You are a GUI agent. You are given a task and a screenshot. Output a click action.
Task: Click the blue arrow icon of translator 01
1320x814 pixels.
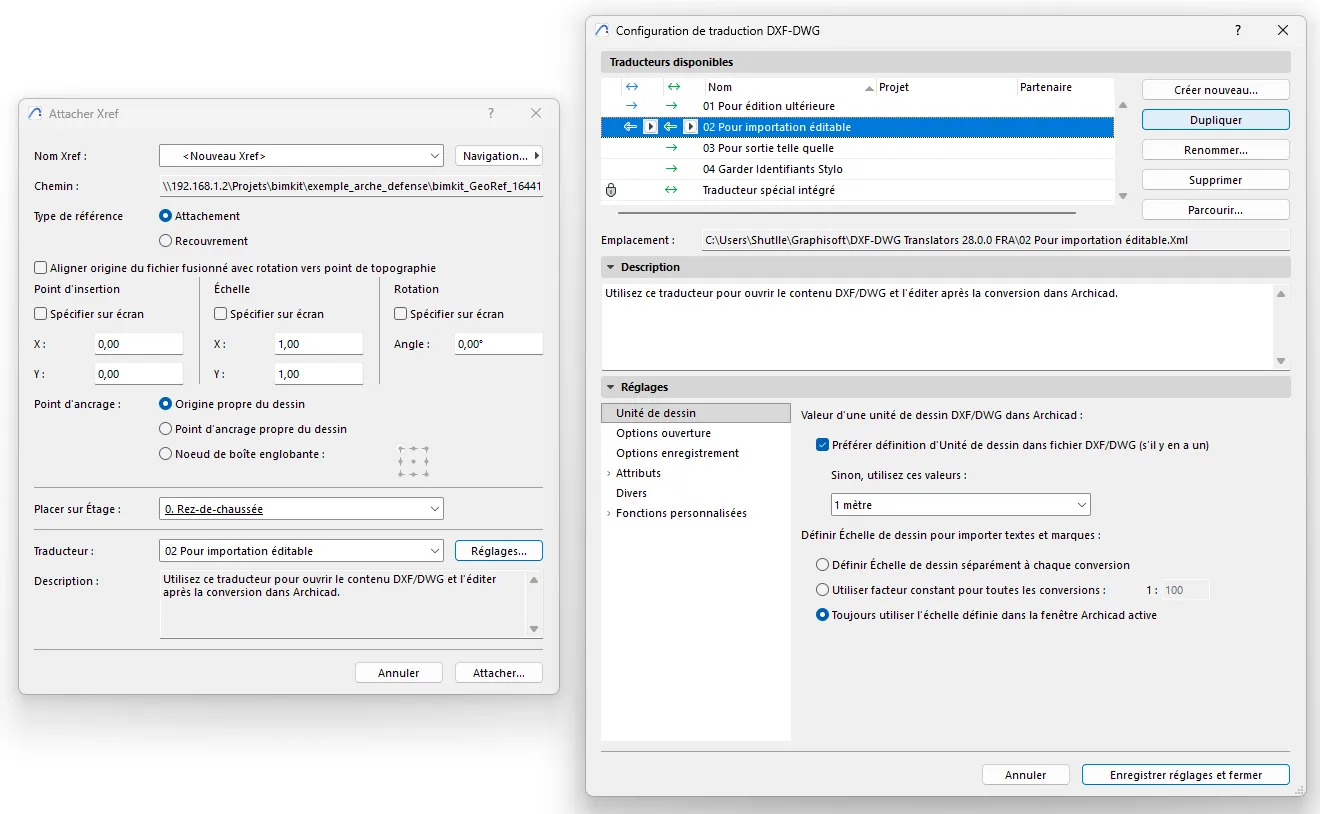pyautogui.click(x=631, y=106)
